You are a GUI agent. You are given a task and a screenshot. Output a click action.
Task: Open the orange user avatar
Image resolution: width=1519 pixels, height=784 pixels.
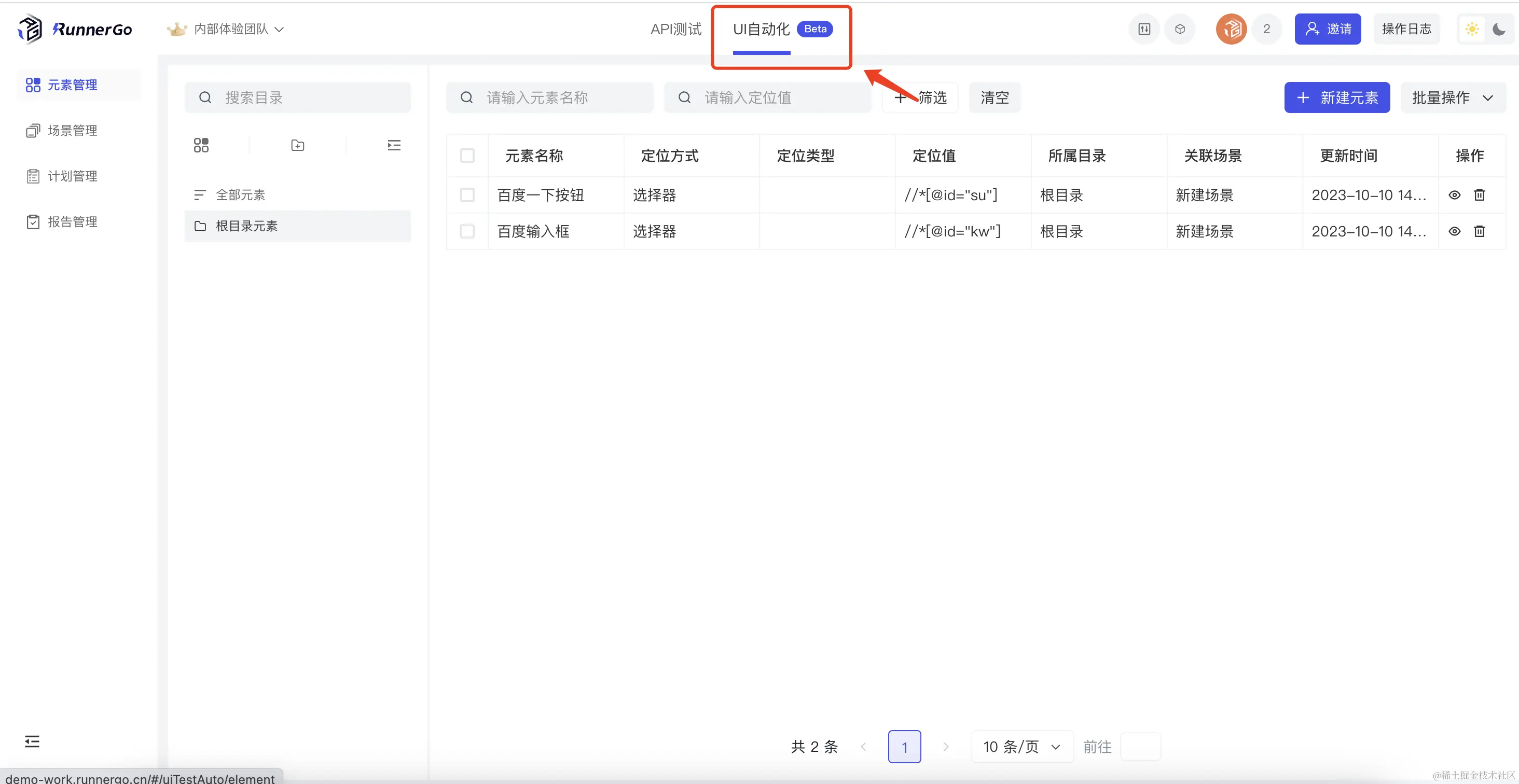point(1231,29)
